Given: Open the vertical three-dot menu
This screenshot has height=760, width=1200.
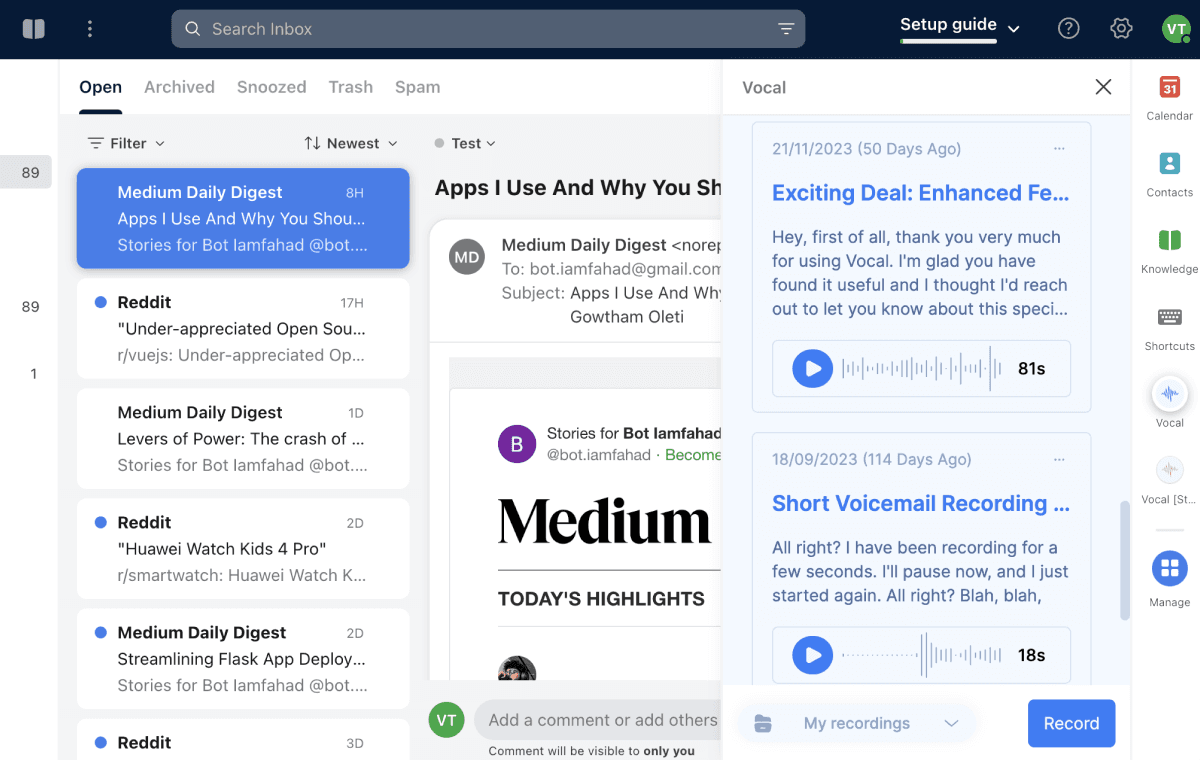Looking at the screenshot, I should point(90,29).
